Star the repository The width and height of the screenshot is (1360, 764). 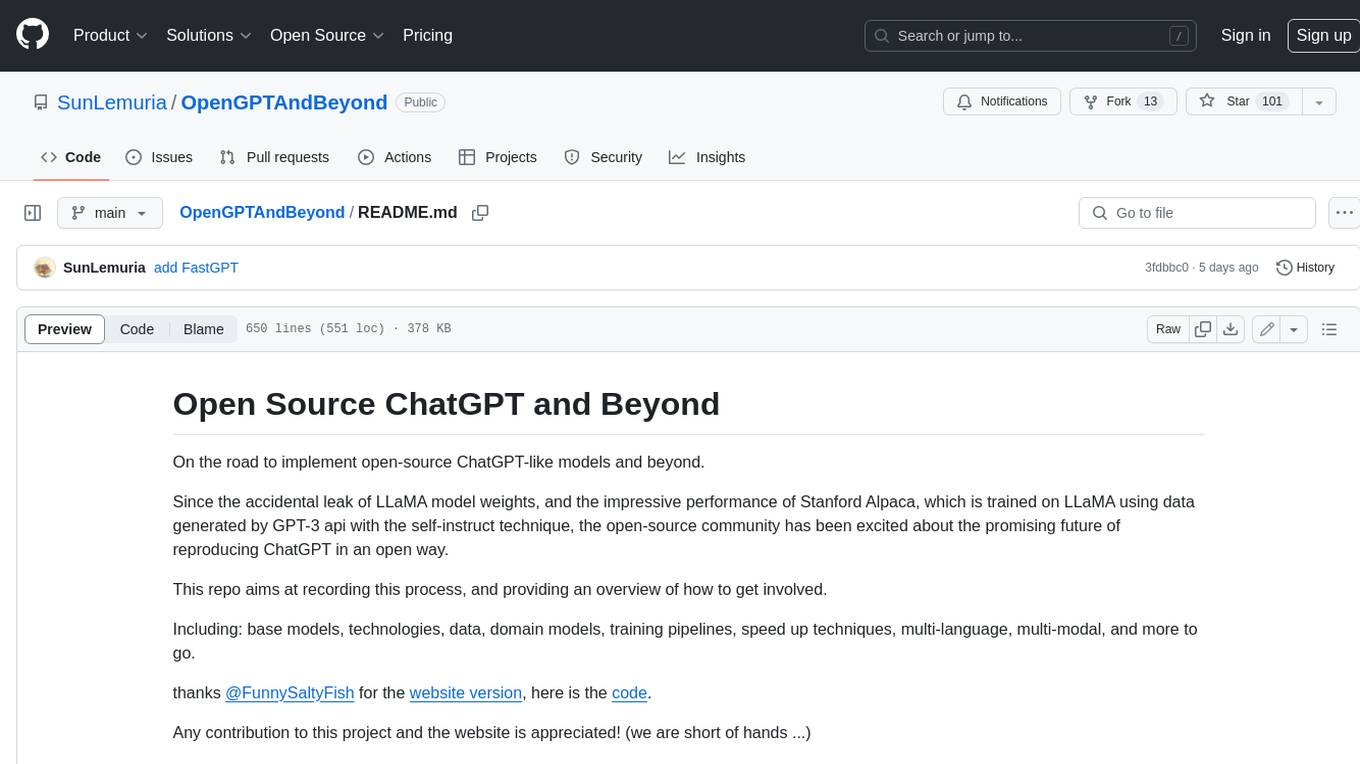pos(1243,102)
